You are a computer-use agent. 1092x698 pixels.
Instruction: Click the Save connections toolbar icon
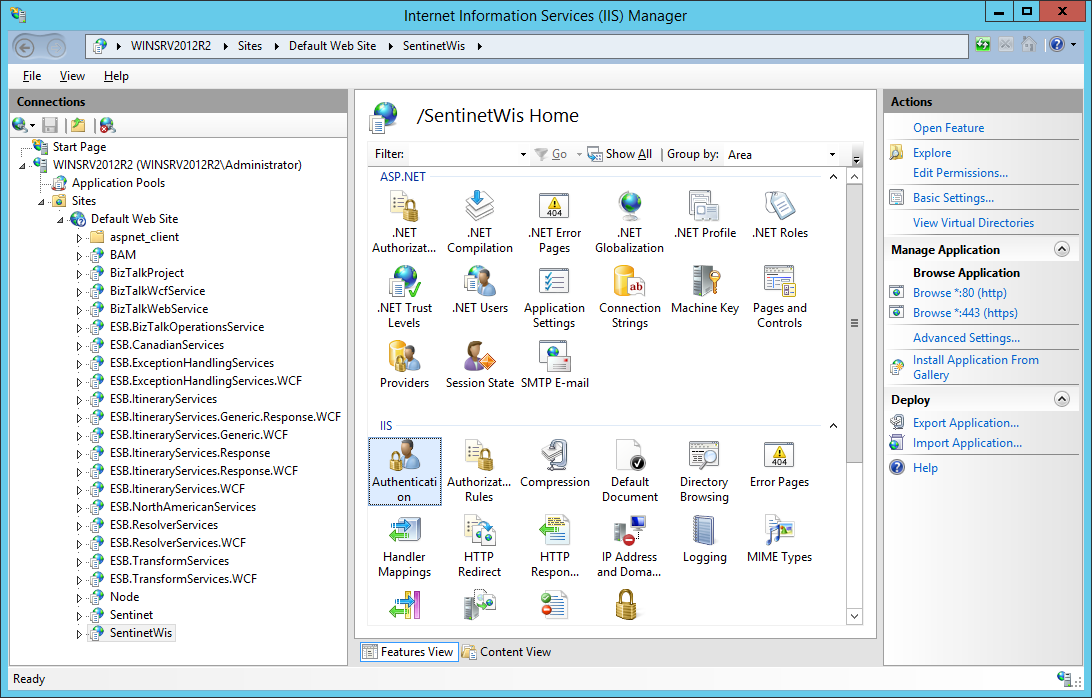pos(50,125)
